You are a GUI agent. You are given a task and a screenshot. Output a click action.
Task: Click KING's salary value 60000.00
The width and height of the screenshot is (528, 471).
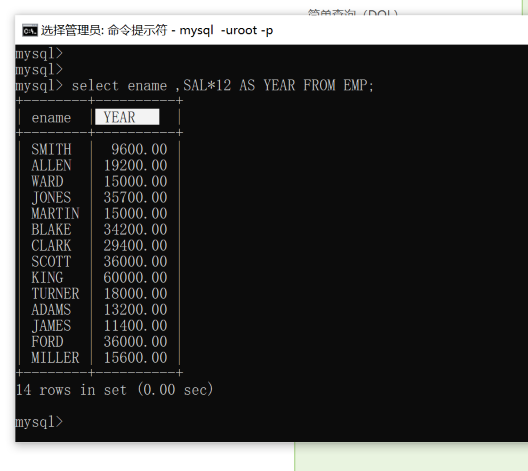pos(135,277)
